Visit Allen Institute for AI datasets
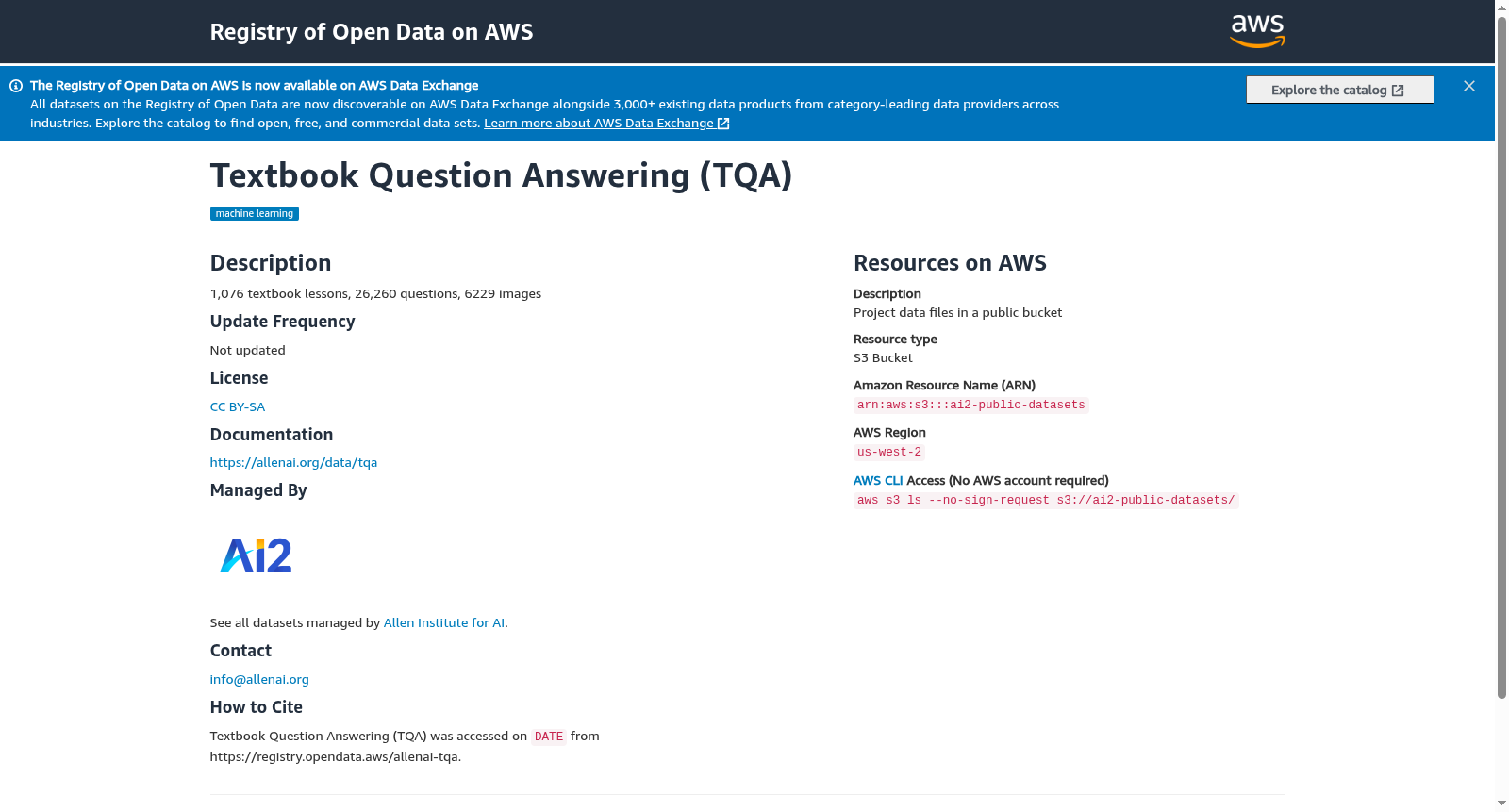1509x812 pixels. coord(444,623)
